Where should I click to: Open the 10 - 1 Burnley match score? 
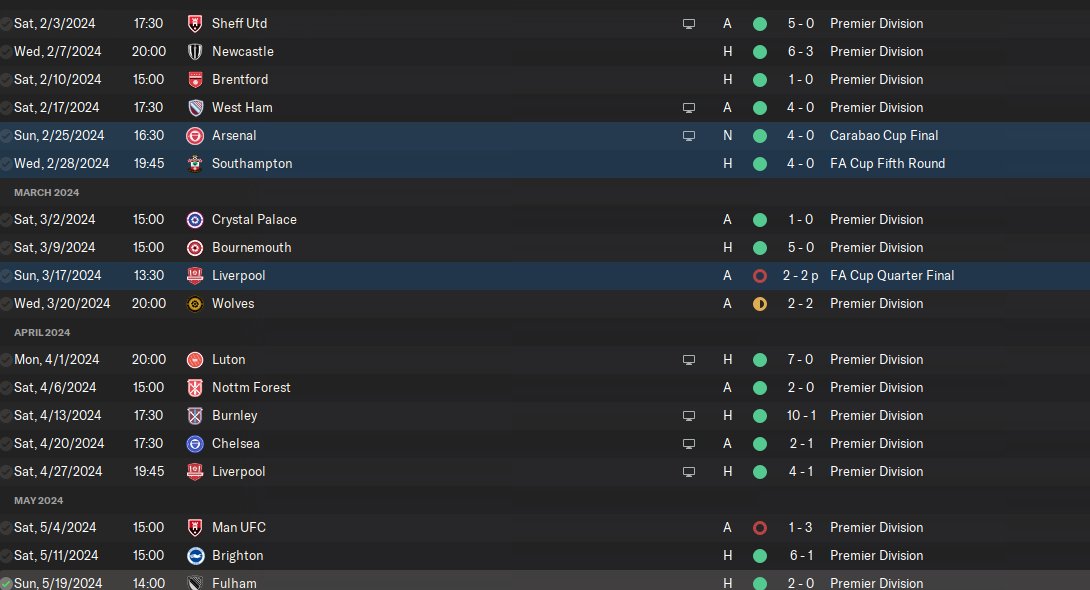point(801,416)
